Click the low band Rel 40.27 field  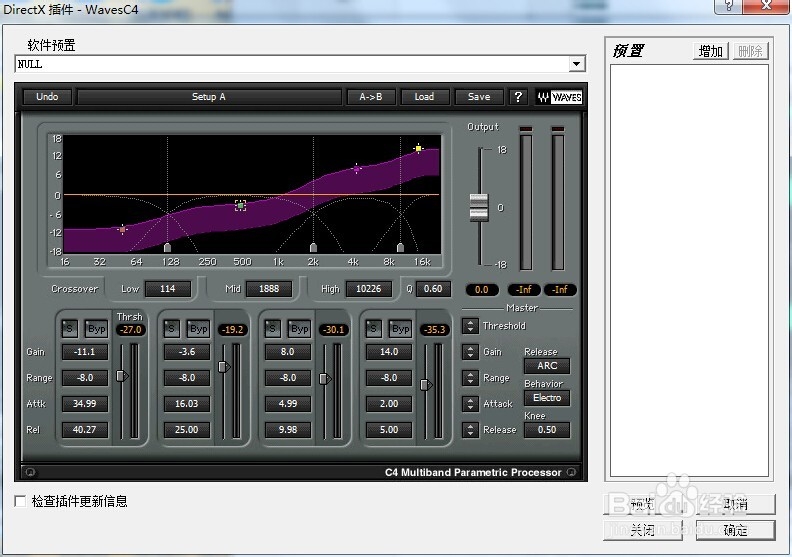[x=85, y=430]
